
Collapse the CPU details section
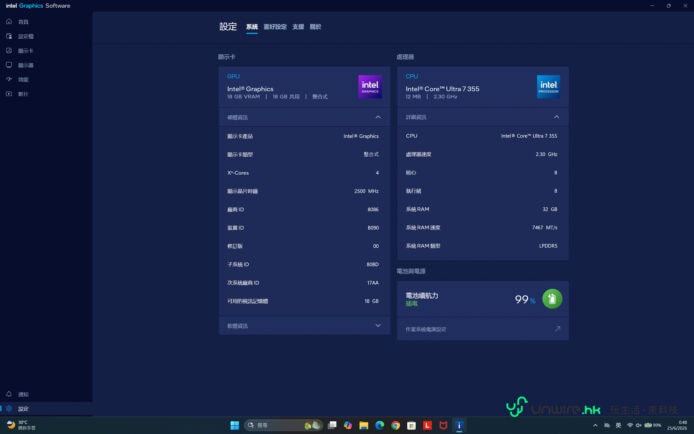click(x=556, y=117)
